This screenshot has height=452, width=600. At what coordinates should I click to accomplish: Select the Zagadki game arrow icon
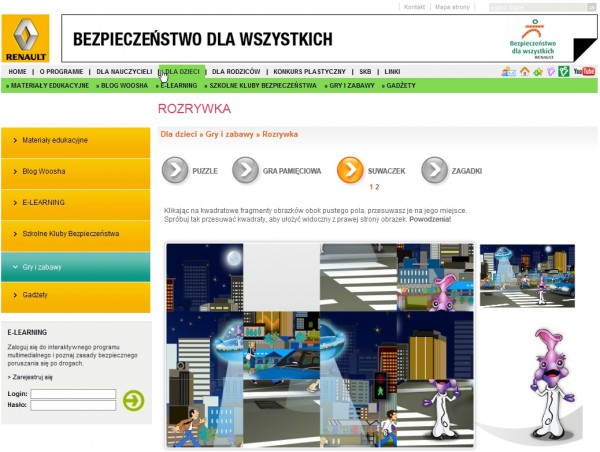coord(434,171)
